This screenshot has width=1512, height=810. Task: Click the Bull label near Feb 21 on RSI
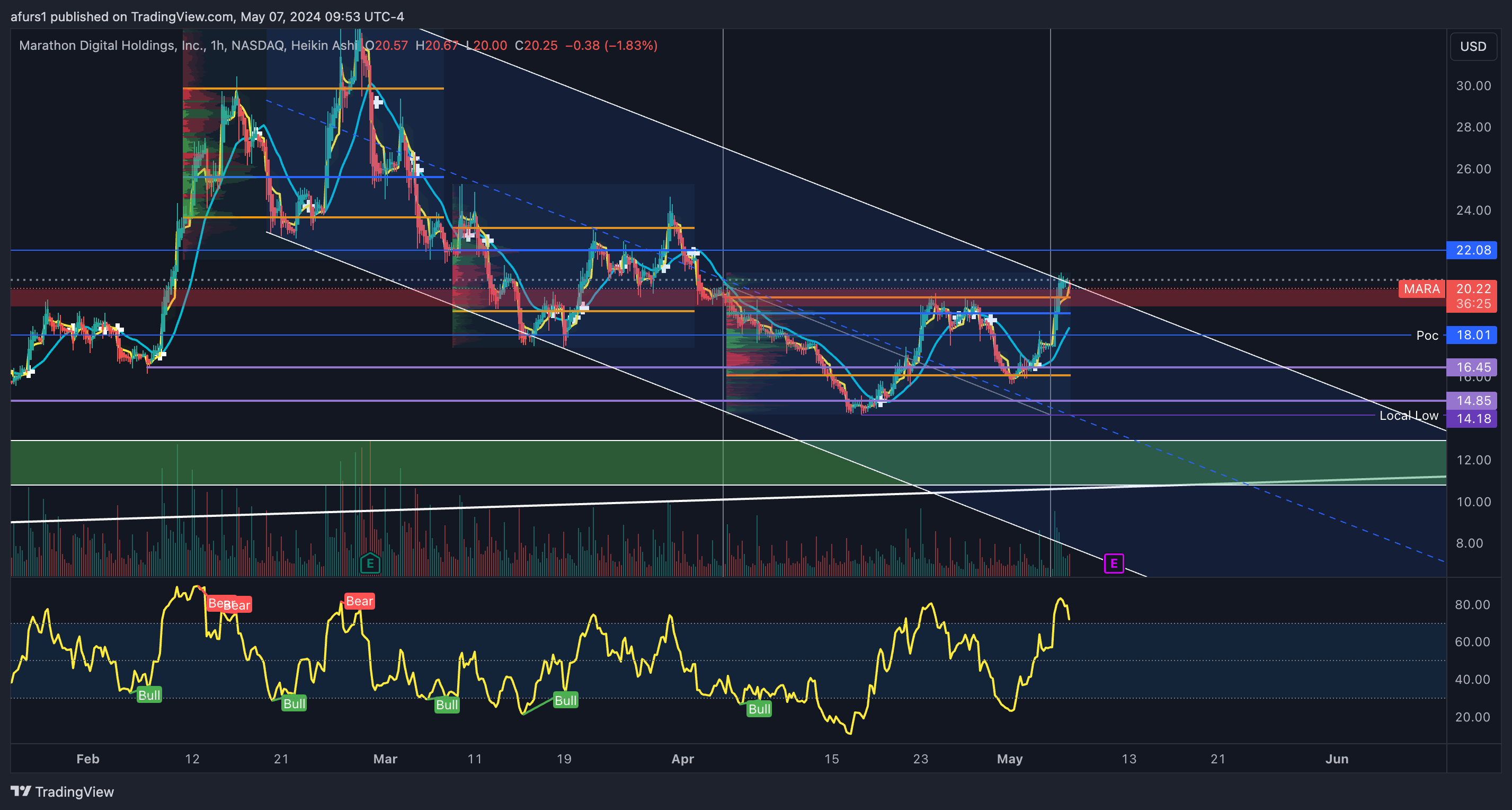pos(294,703)
